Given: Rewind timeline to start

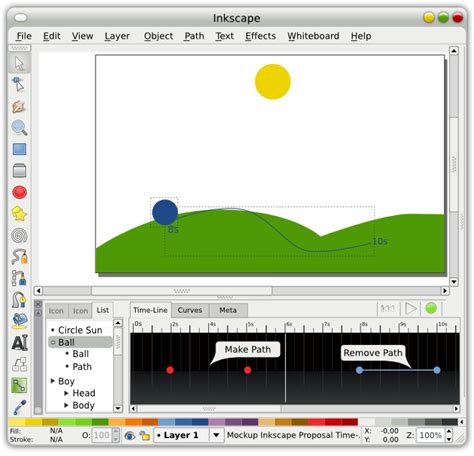Looking at the screenshot, I should (388, 309).
